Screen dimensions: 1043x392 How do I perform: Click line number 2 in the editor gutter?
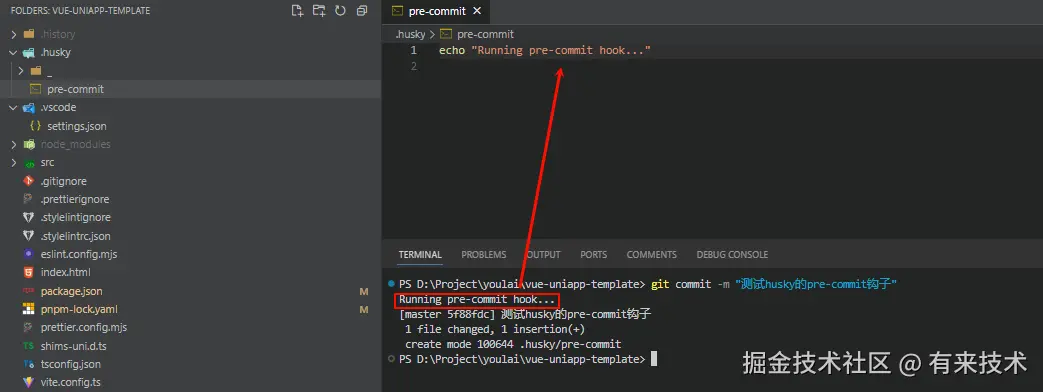[414, 66]
